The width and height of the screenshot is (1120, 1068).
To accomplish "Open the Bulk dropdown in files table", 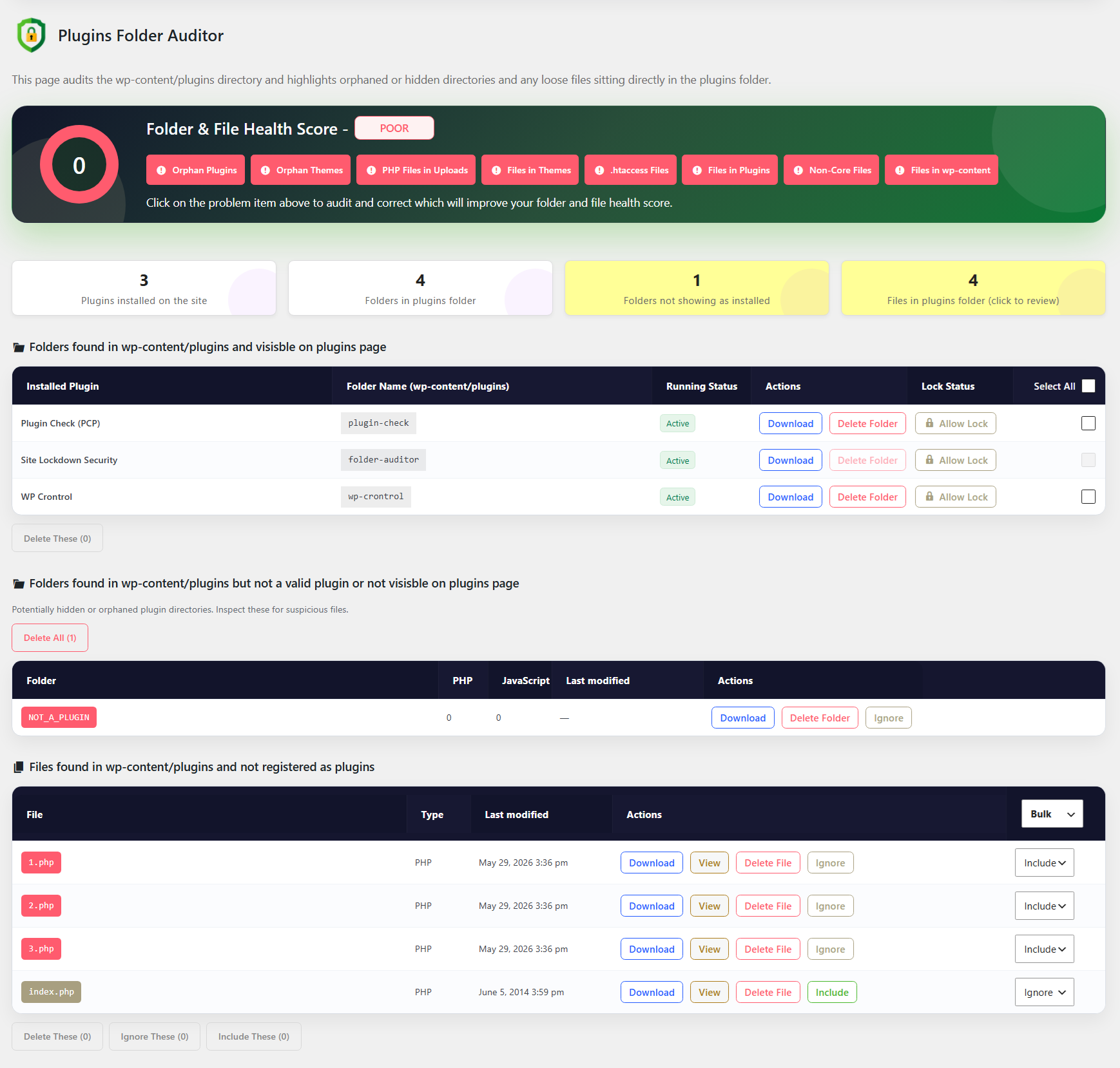I will tap(1052, 814).
